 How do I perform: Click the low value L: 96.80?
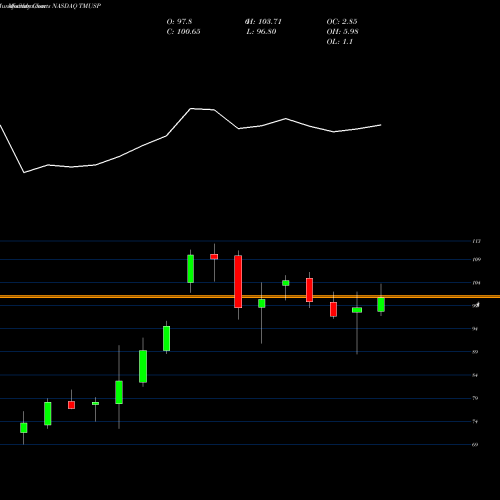pos(261,31)
